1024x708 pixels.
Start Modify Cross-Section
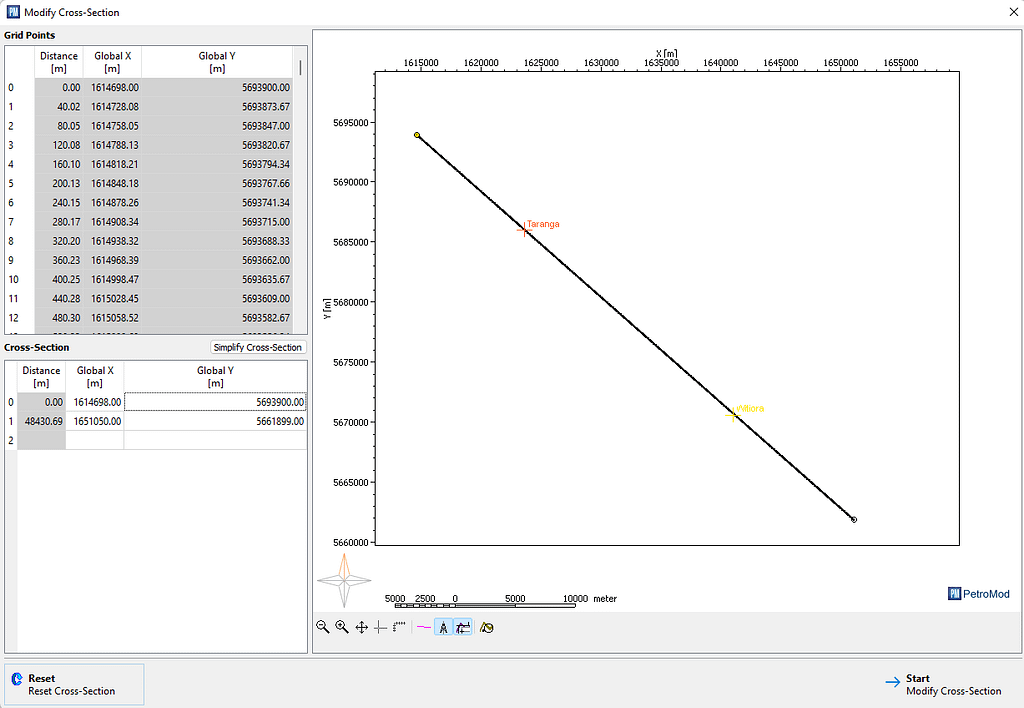pos(944,685)
